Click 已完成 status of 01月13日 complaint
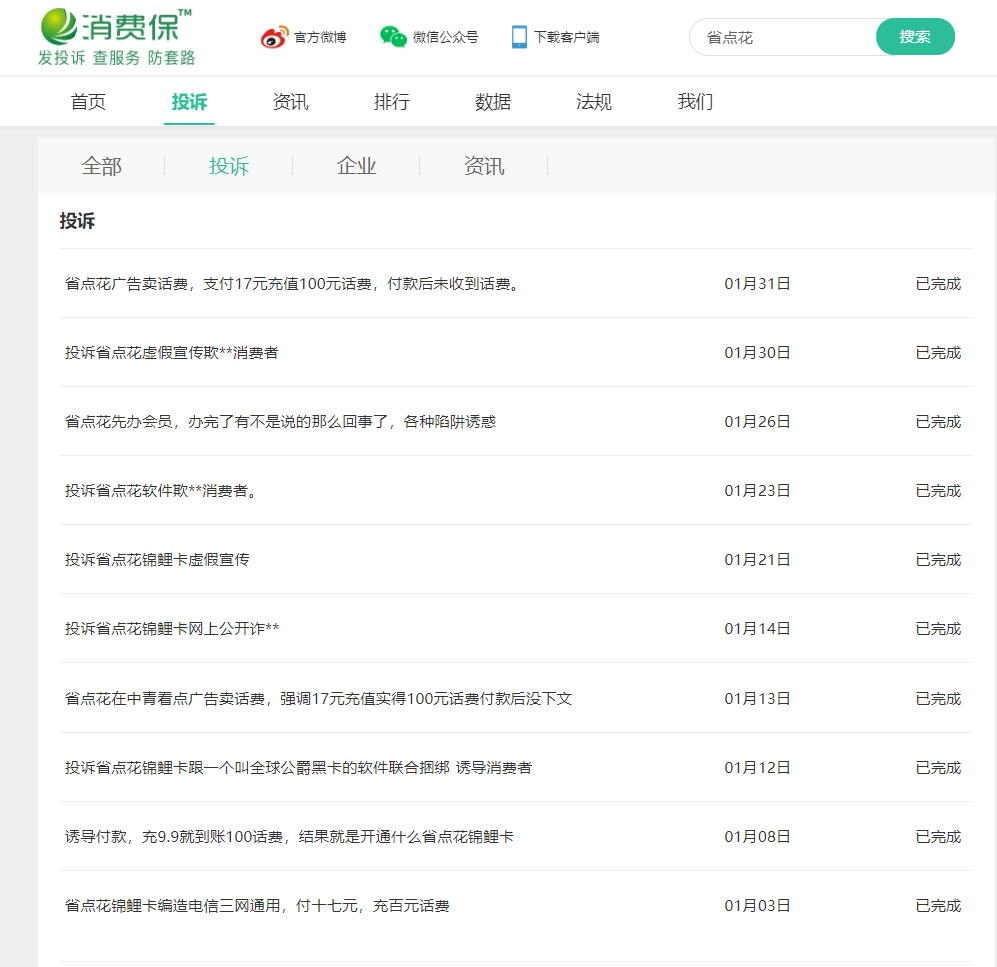The image size is (997, 967). coord(938,699)
